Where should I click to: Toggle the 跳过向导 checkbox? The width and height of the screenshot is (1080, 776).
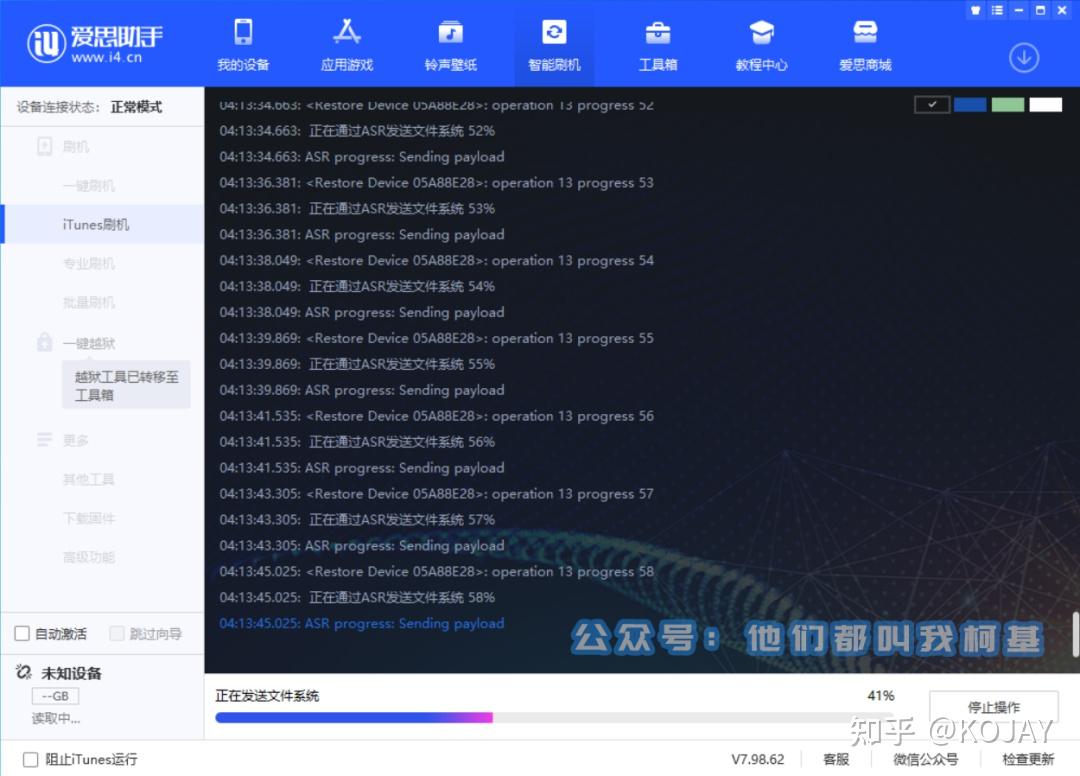click(117, 633)
